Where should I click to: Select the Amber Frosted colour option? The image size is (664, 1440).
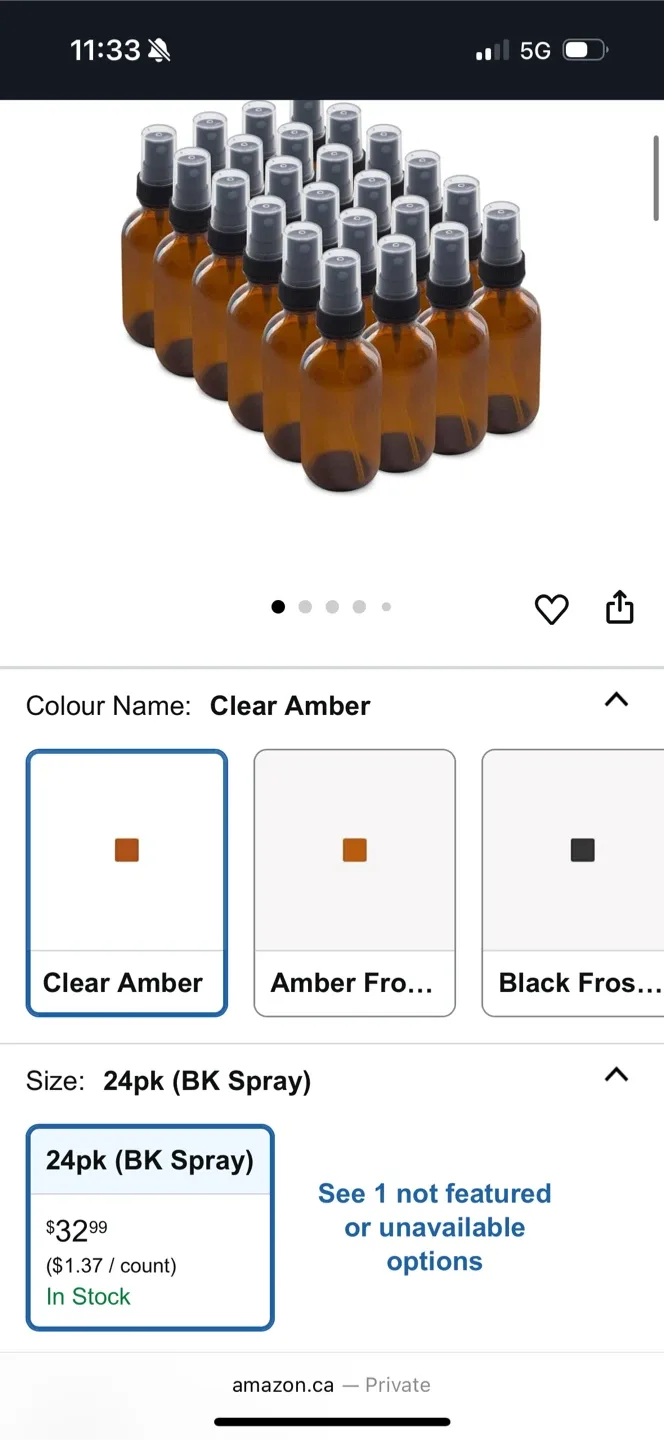354,883
